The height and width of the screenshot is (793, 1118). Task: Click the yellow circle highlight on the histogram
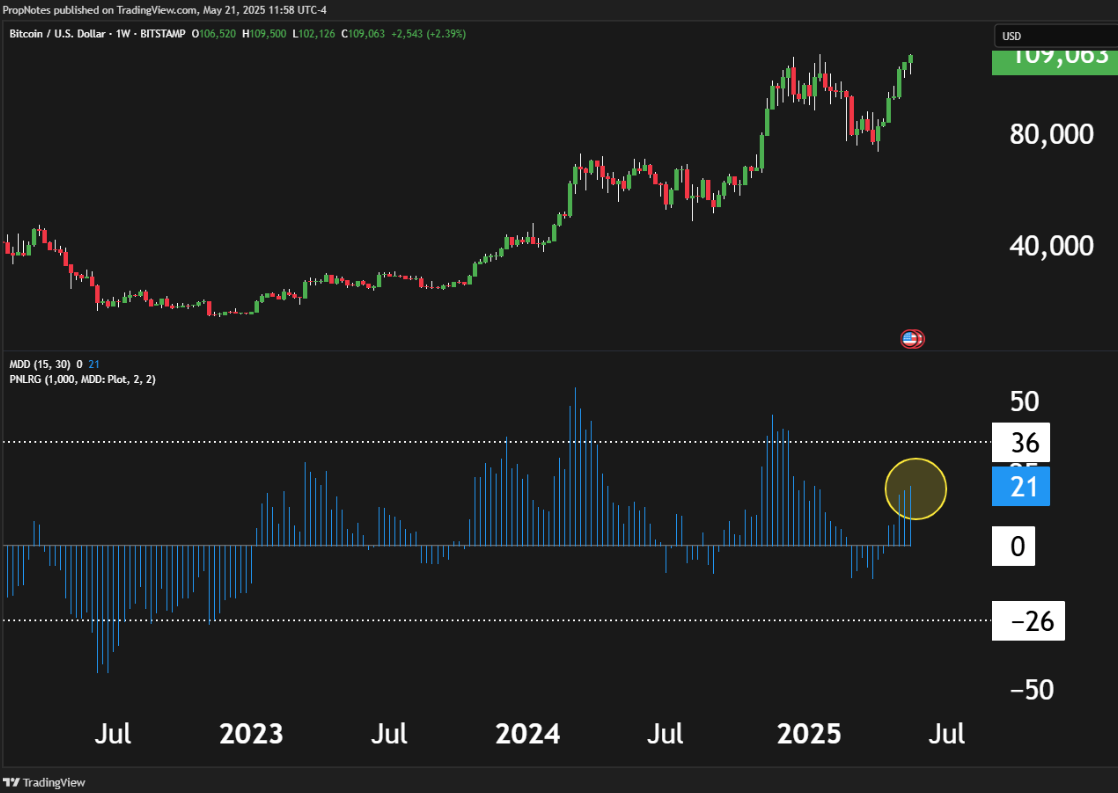pyautogui.click(x=915, y=489)
